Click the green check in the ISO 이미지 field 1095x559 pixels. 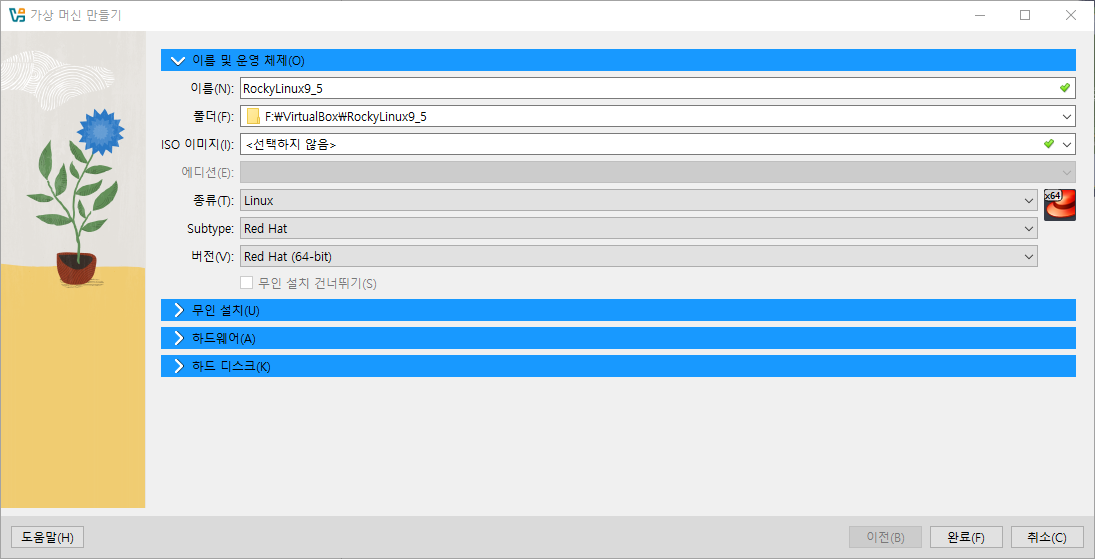point(1048,144)
